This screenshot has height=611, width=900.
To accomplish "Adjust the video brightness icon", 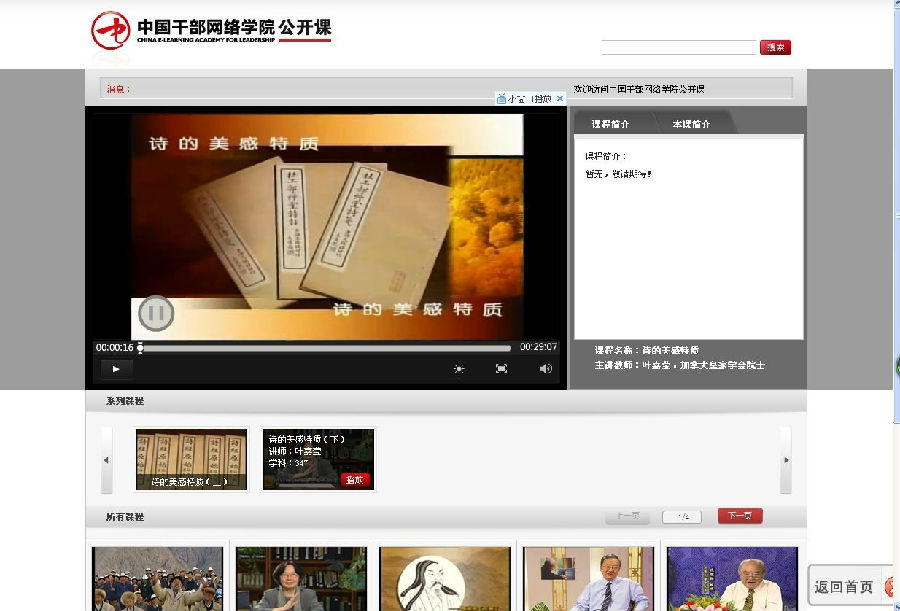I will tap(459, 369).
